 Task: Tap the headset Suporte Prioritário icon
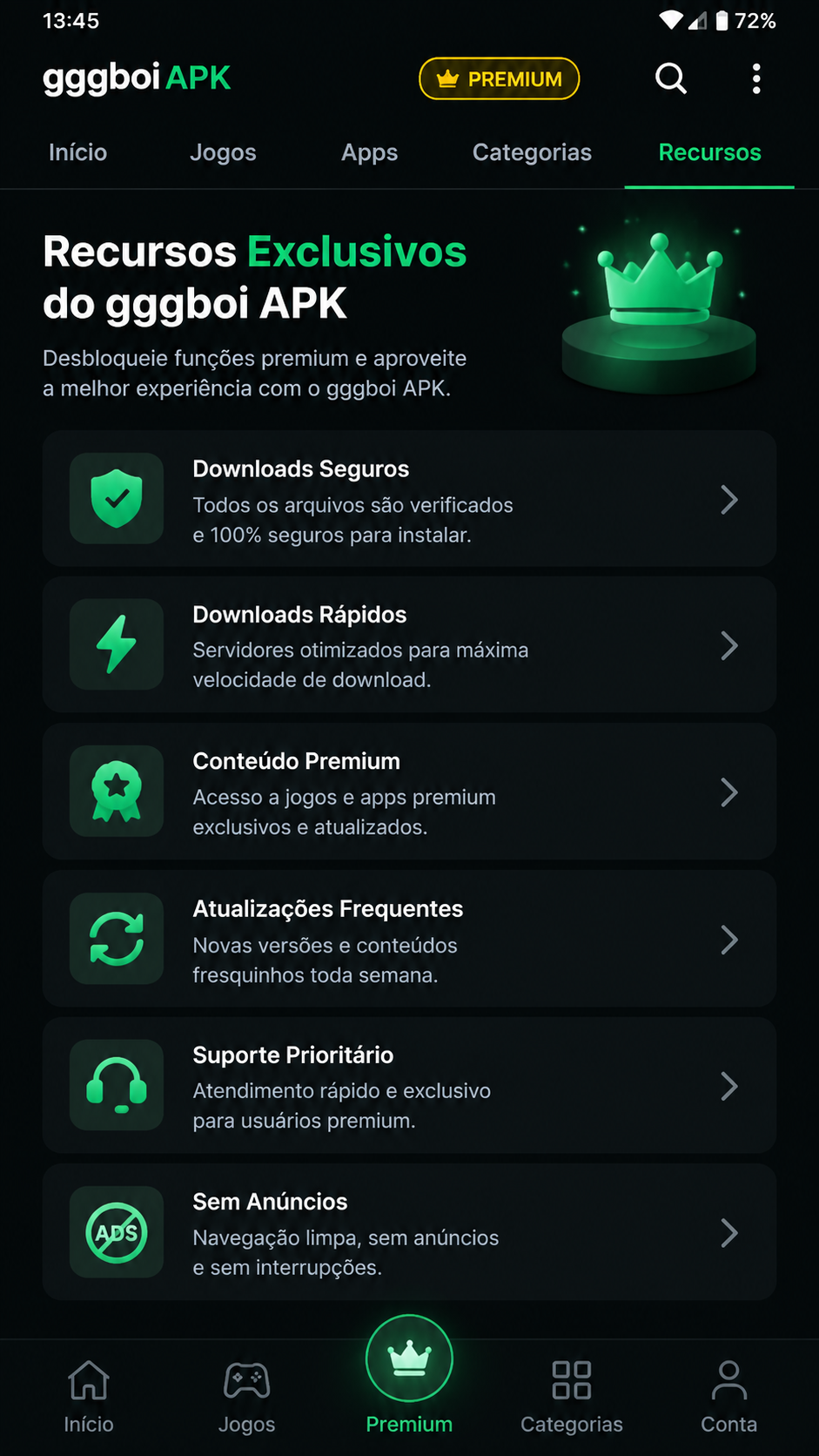click(117, 1085)
